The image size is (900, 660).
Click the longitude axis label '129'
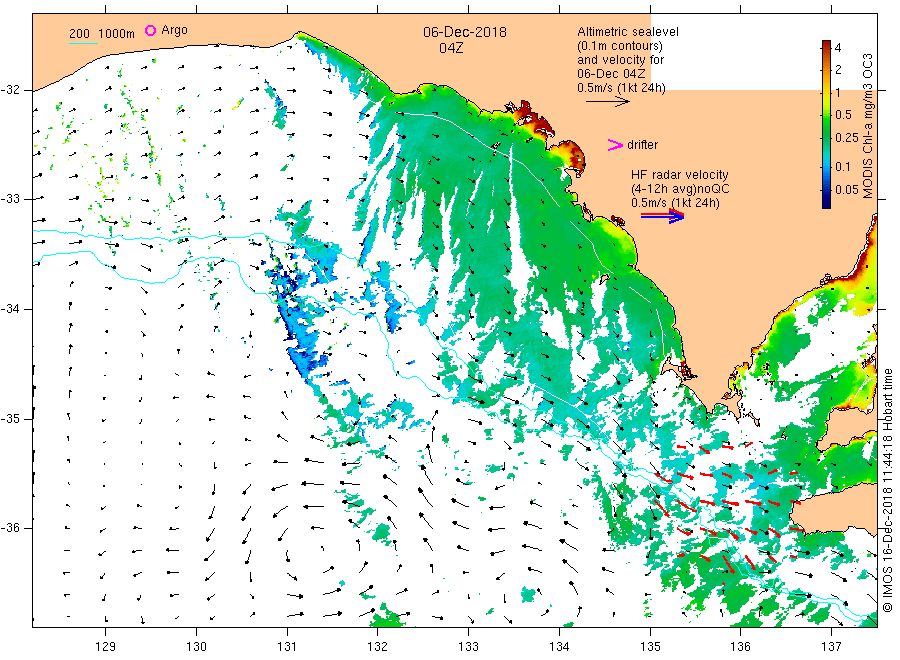coord(106,647)
